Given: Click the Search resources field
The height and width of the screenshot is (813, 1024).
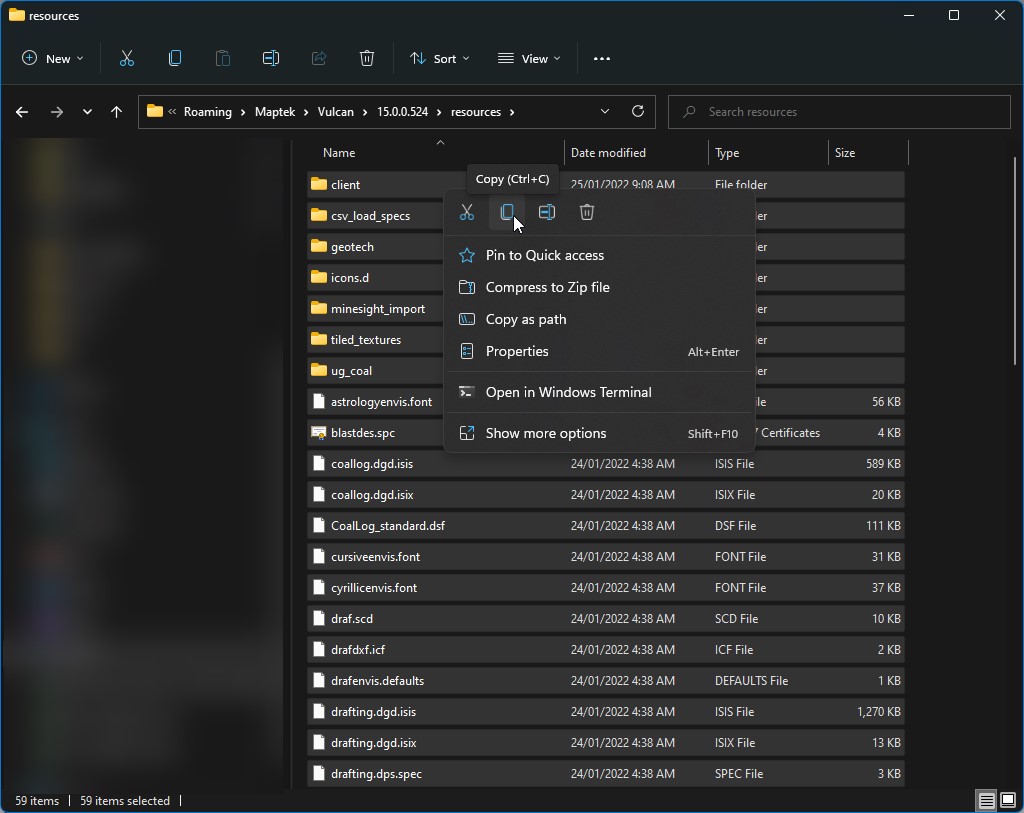Looking at the screenshot, I should (840, 112).
